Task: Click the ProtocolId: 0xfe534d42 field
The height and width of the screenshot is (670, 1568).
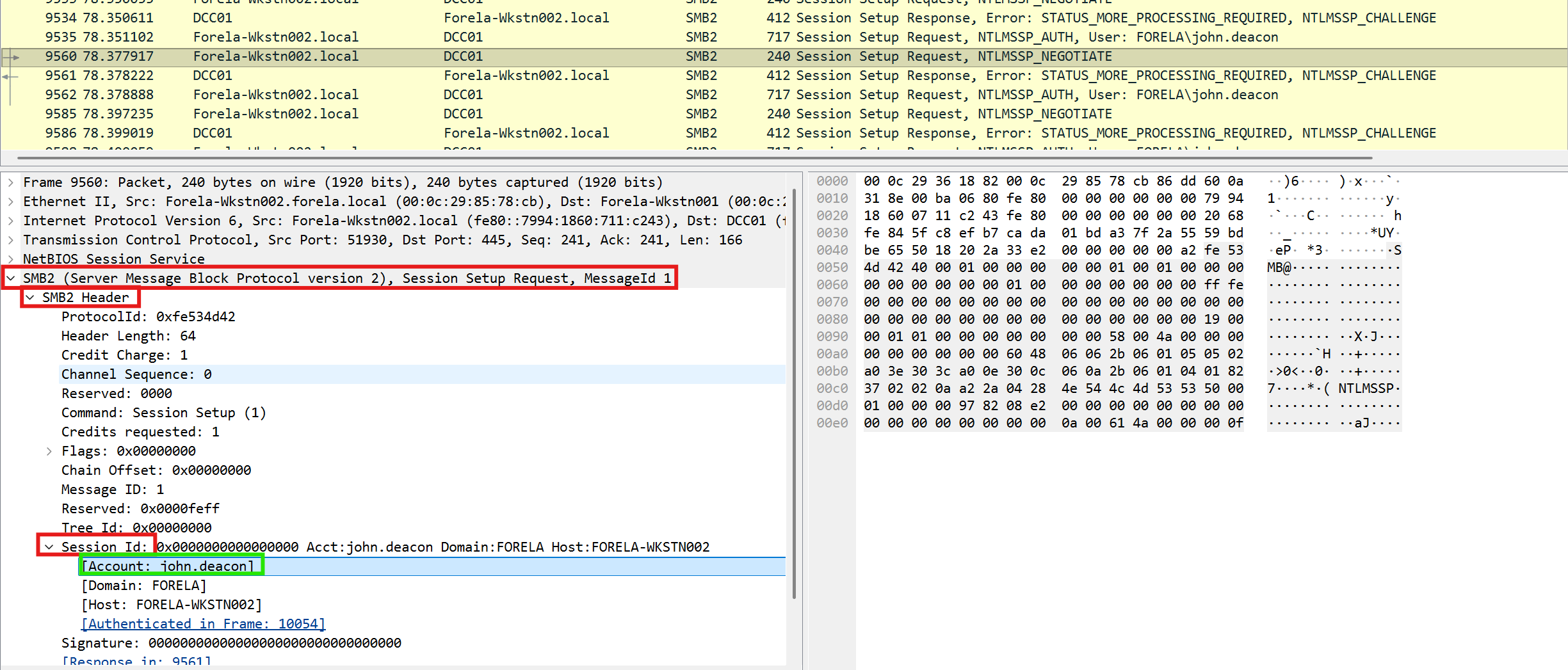Action: point(148,317)
